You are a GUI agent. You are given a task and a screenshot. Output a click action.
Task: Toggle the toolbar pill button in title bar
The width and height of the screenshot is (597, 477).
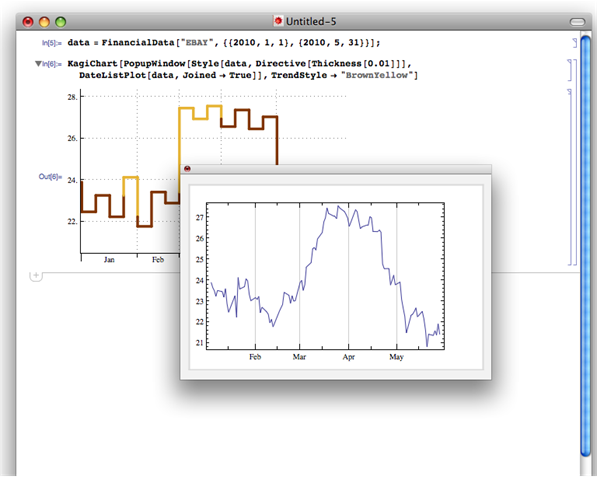[577, 22]
